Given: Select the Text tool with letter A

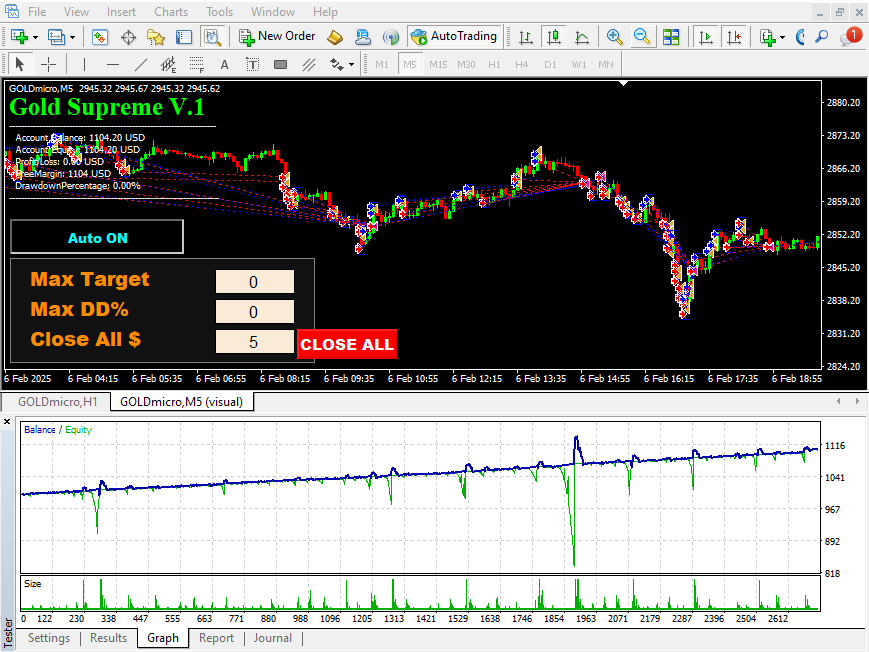Looking at the screenshot, I should pyautogui.click(x=224, y=64).
